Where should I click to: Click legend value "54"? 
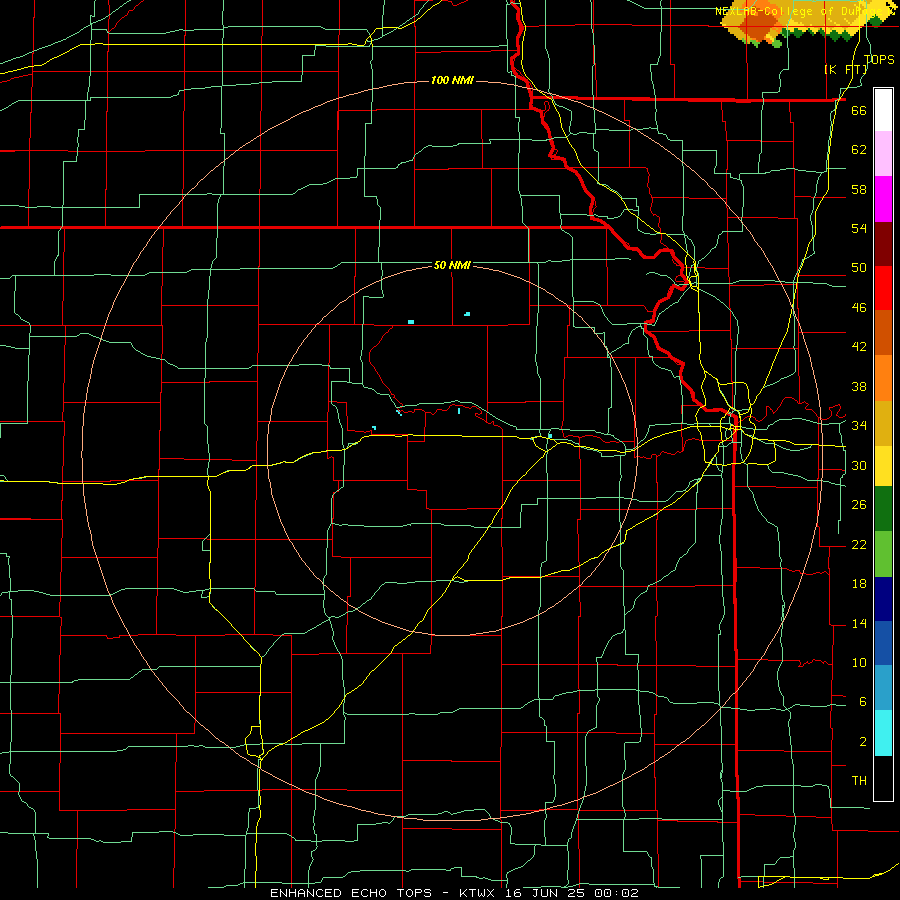pos(859,228)
